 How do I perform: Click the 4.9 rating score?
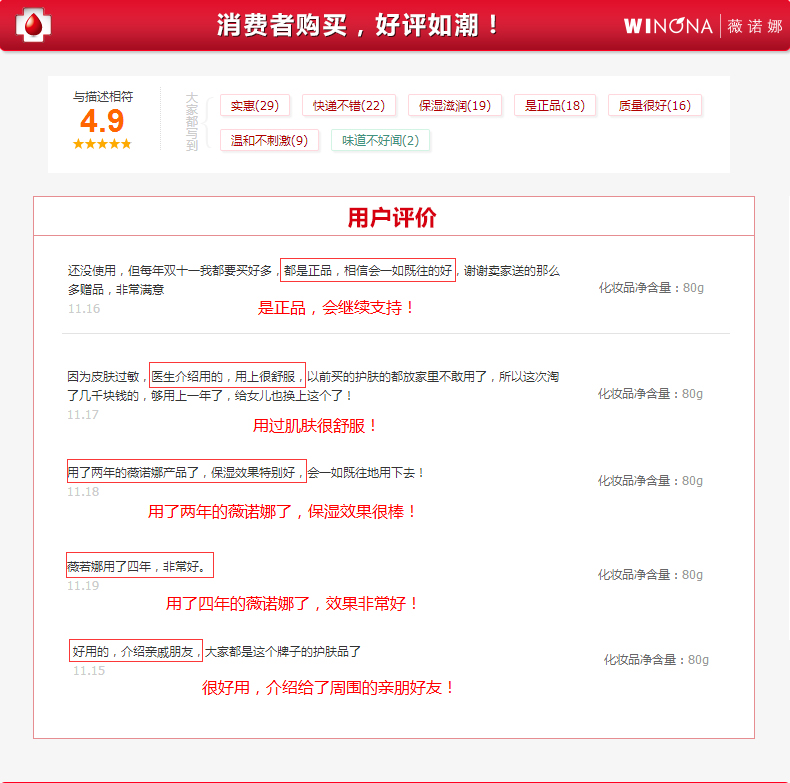coord(102,120)
